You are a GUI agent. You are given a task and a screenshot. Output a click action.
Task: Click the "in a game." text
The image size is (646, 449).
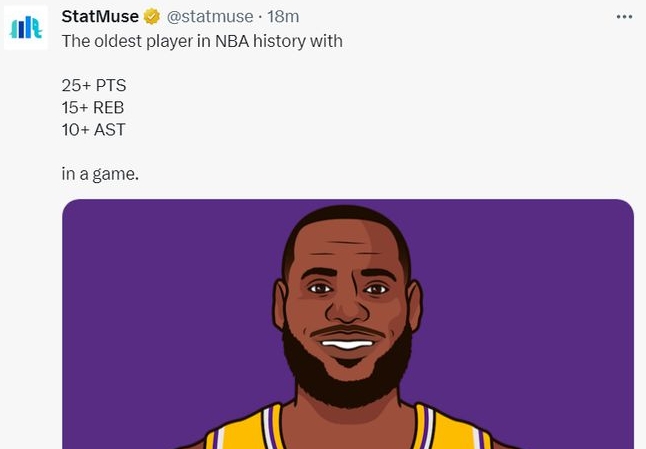[100, 174]
